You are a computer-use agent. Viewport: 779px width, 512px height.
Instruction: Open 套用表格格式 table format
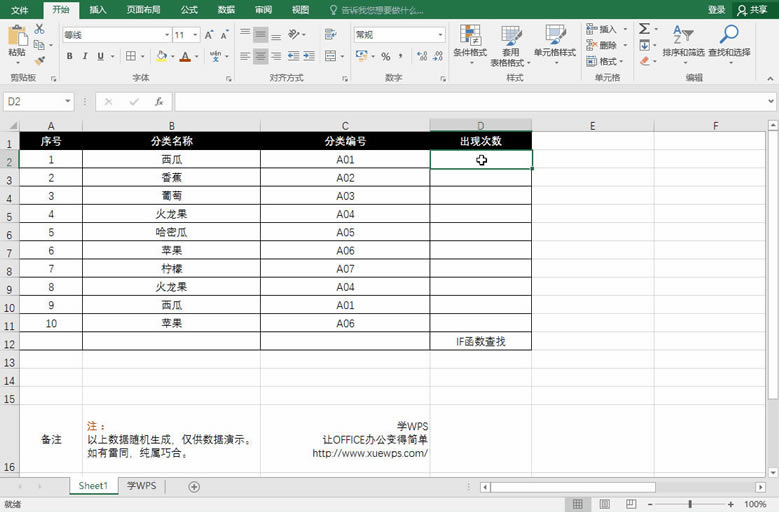(x=510, y=46)
